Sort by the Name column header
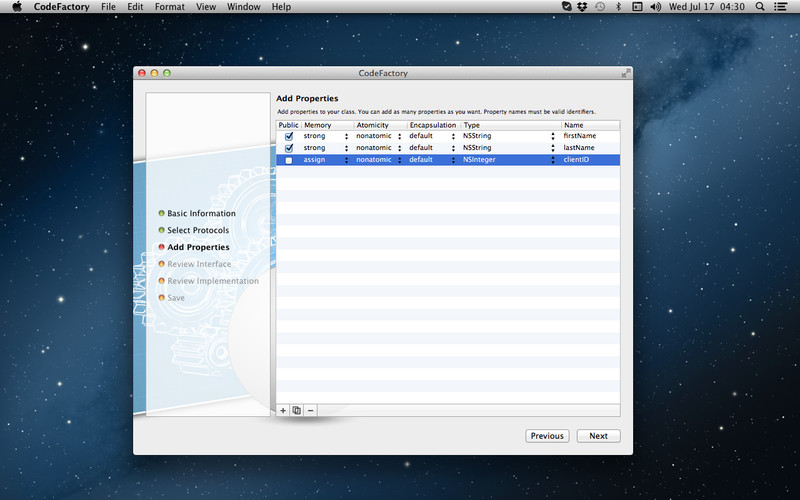 [591, 125]
